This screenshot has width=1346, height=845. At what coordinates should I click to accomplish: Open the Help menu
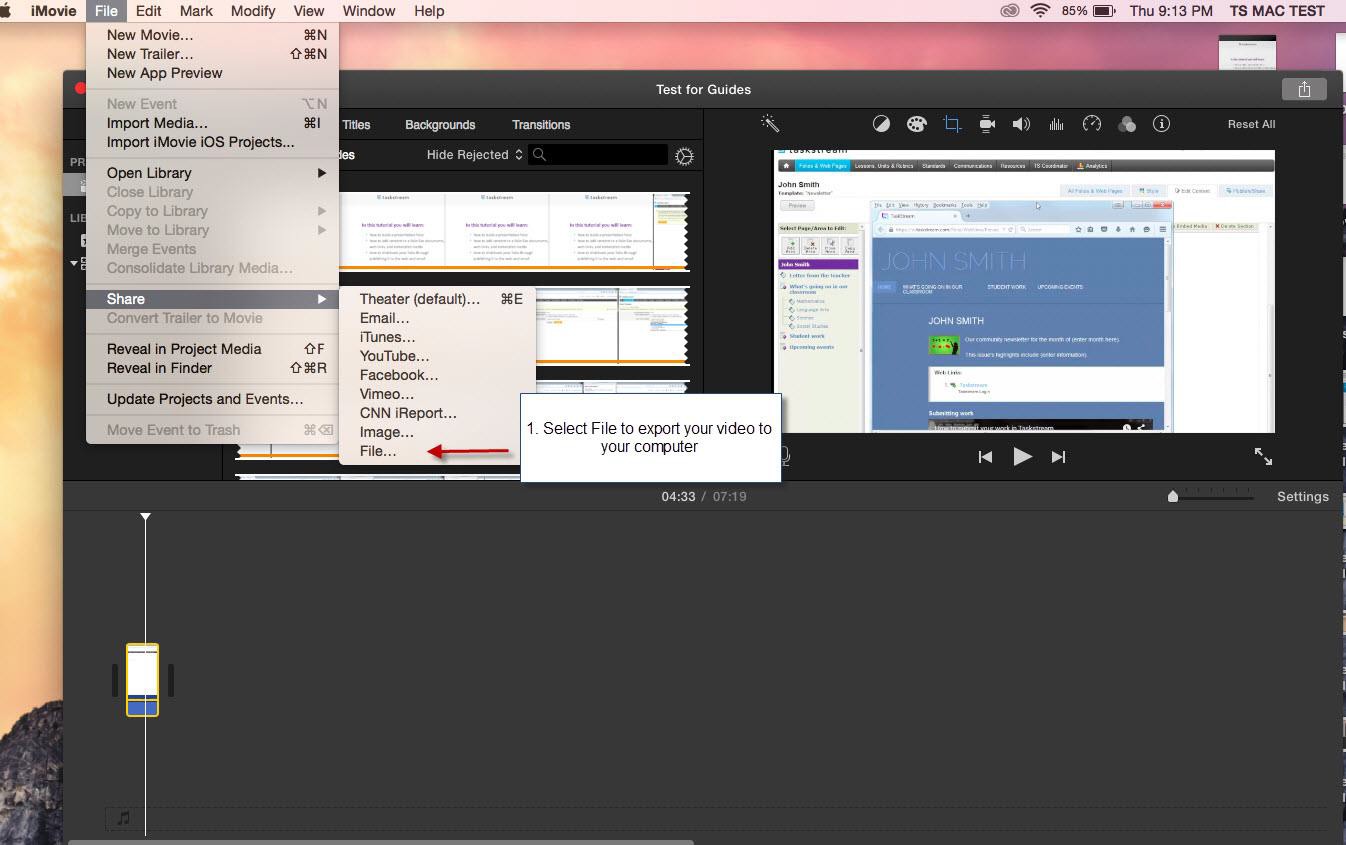coord(429,11)
